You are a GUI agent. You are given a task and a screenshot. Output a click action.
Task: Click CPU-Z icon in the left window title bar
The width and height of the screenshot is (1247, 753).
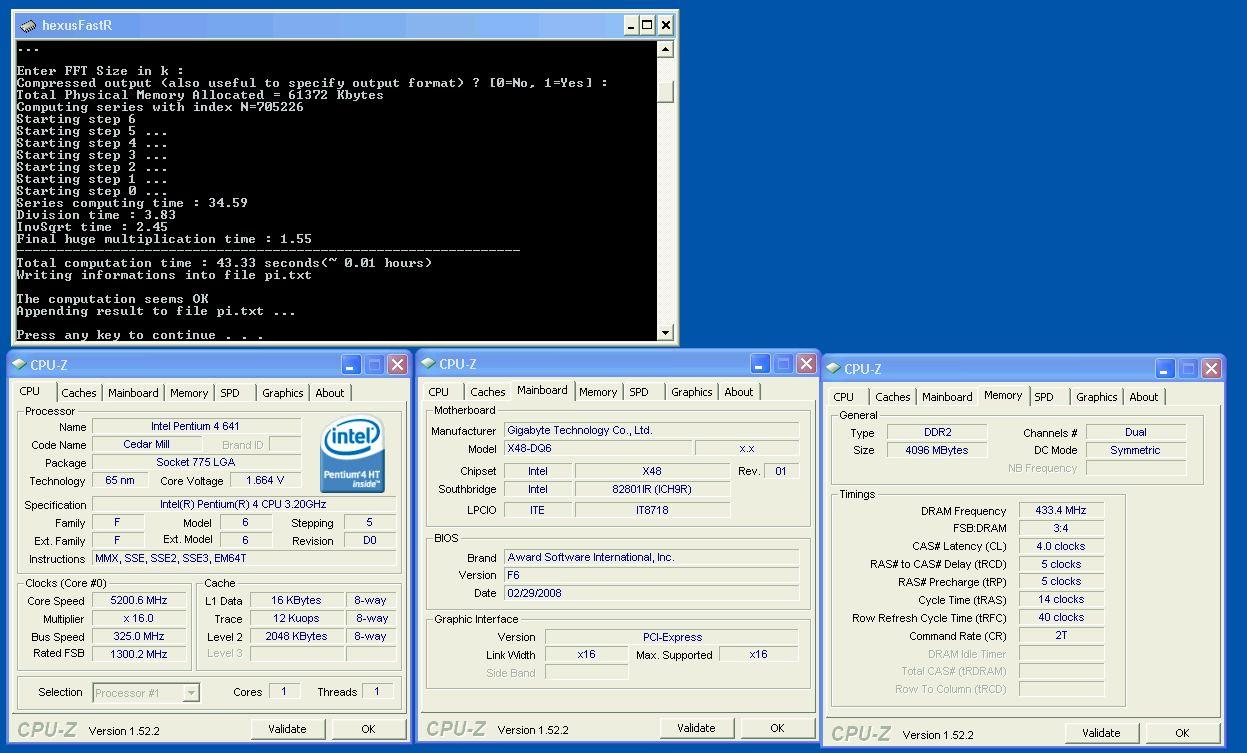pyautogui.click(x=20, y=365)
